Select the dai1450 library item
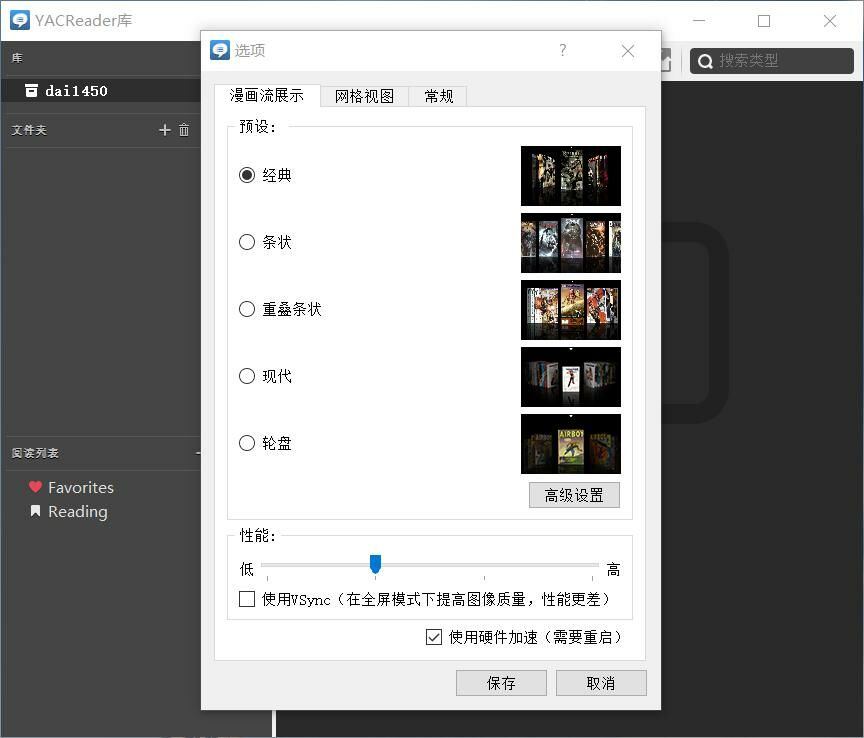The height and width of the screenshot is (738, 864). coord(76,91)
